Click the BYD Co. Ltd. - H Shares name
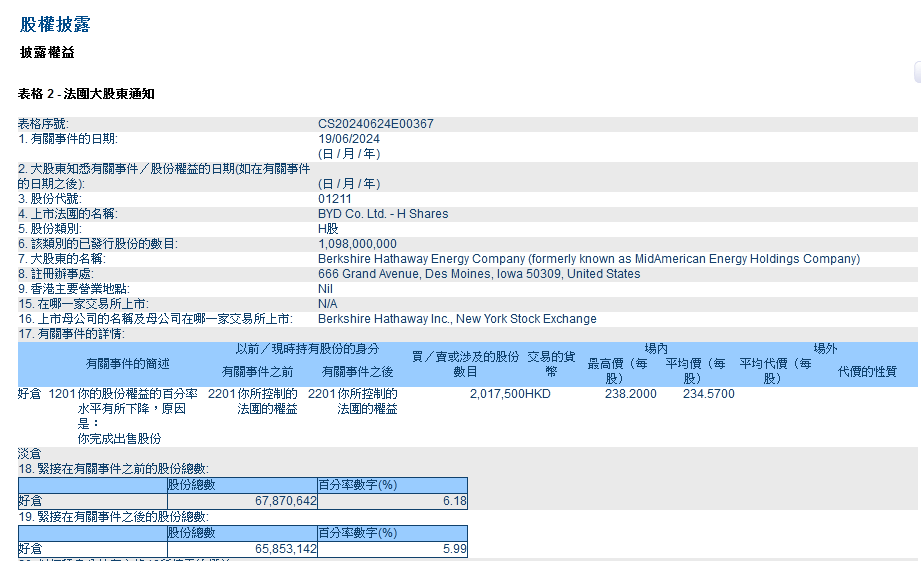 click(383, 214)
